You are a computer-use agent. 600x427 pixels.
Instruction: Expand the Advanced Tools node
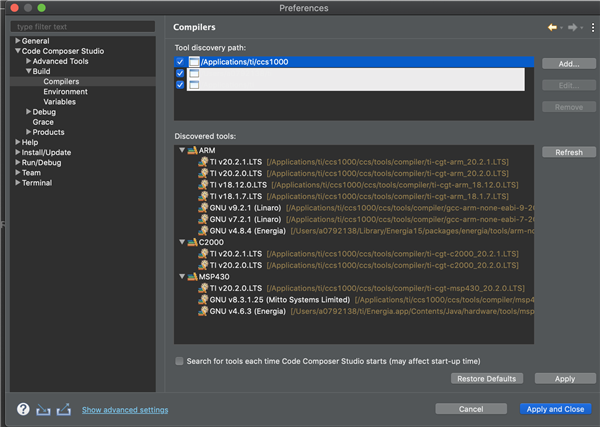[x=28, y=61]
